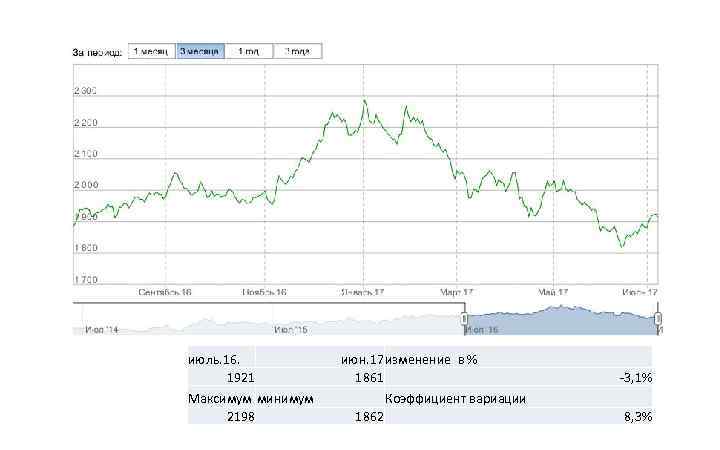This screenshot has width=720, height=450.
Task: Click the 'Коэффициент вариации' label
Action: pos(456,399)
